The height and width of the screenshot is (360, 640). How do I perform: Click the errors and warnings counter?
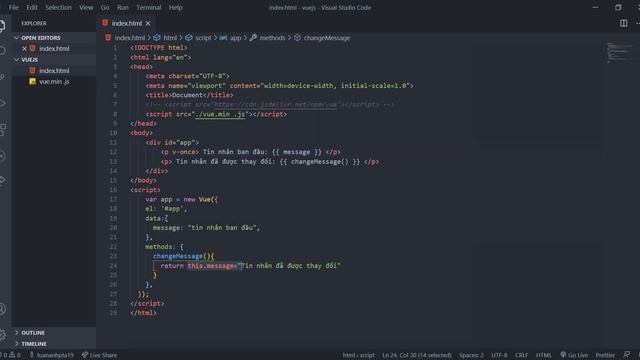[10, 355]
